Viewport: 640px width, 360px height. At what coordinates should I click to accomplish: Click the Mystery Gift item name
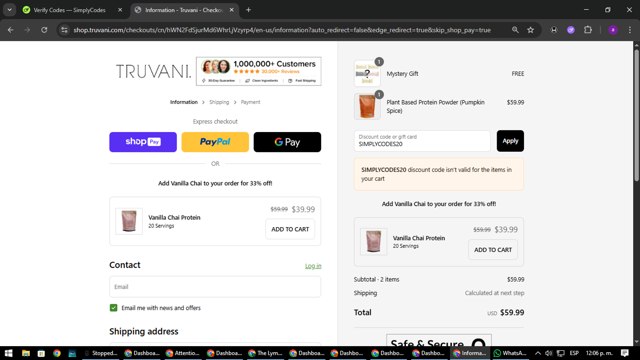click(x=402, y=73)
